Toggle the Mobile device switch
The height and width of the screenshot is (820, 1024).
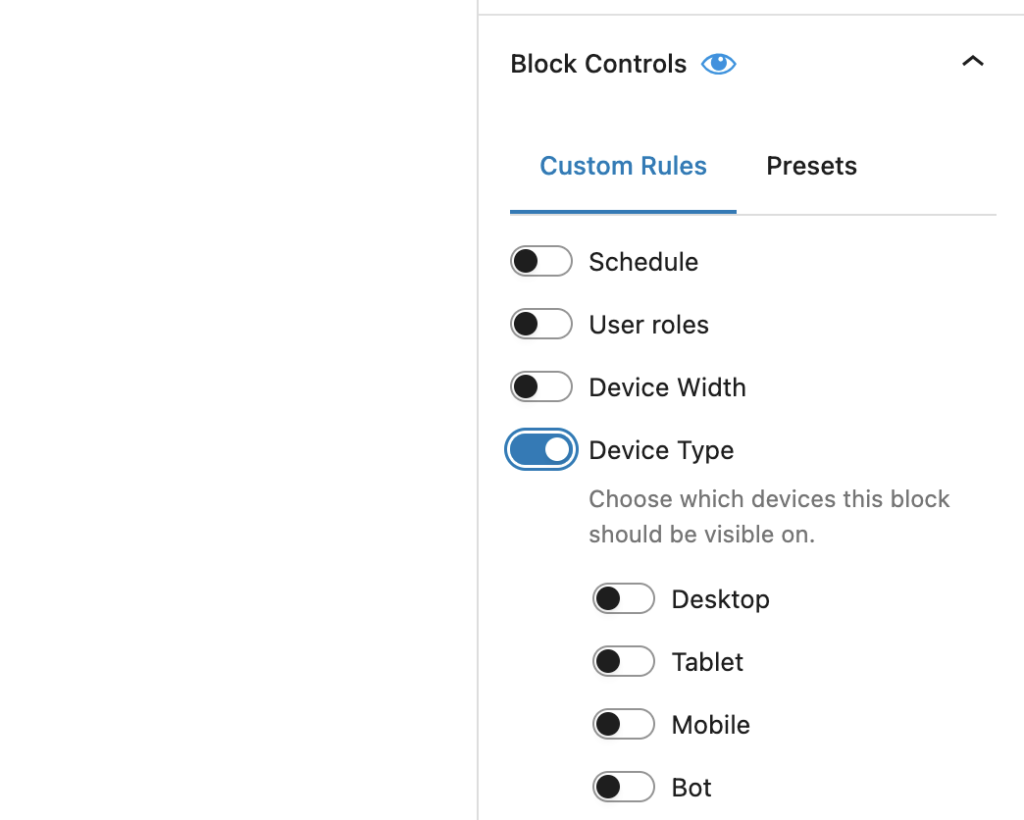pos(623,724)
